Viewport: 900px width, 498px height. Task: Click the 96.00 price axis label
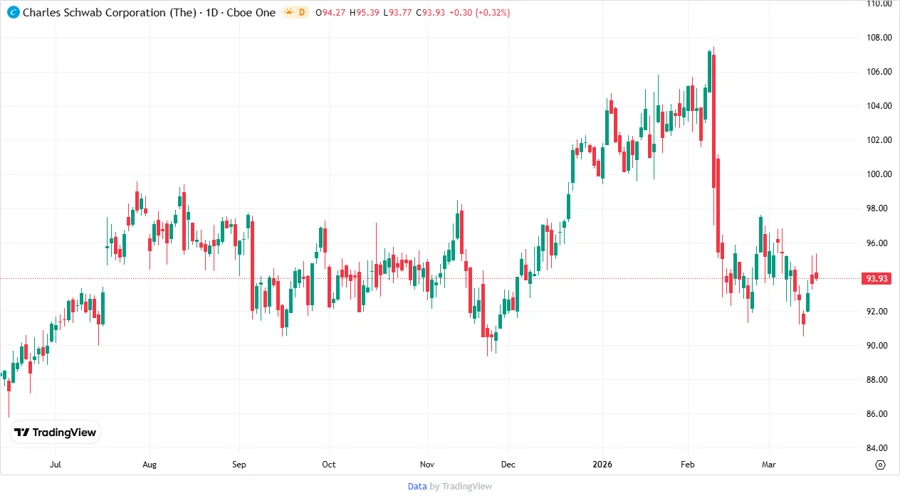pos(879,243)
